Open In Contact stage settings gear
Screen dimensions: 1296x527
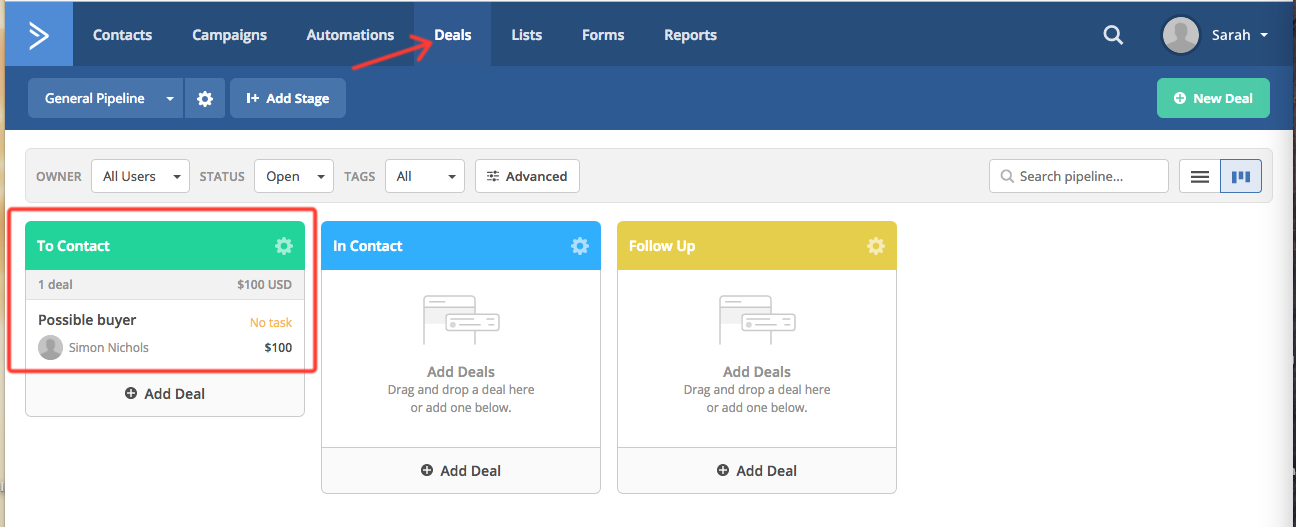[x=580, y=246]
